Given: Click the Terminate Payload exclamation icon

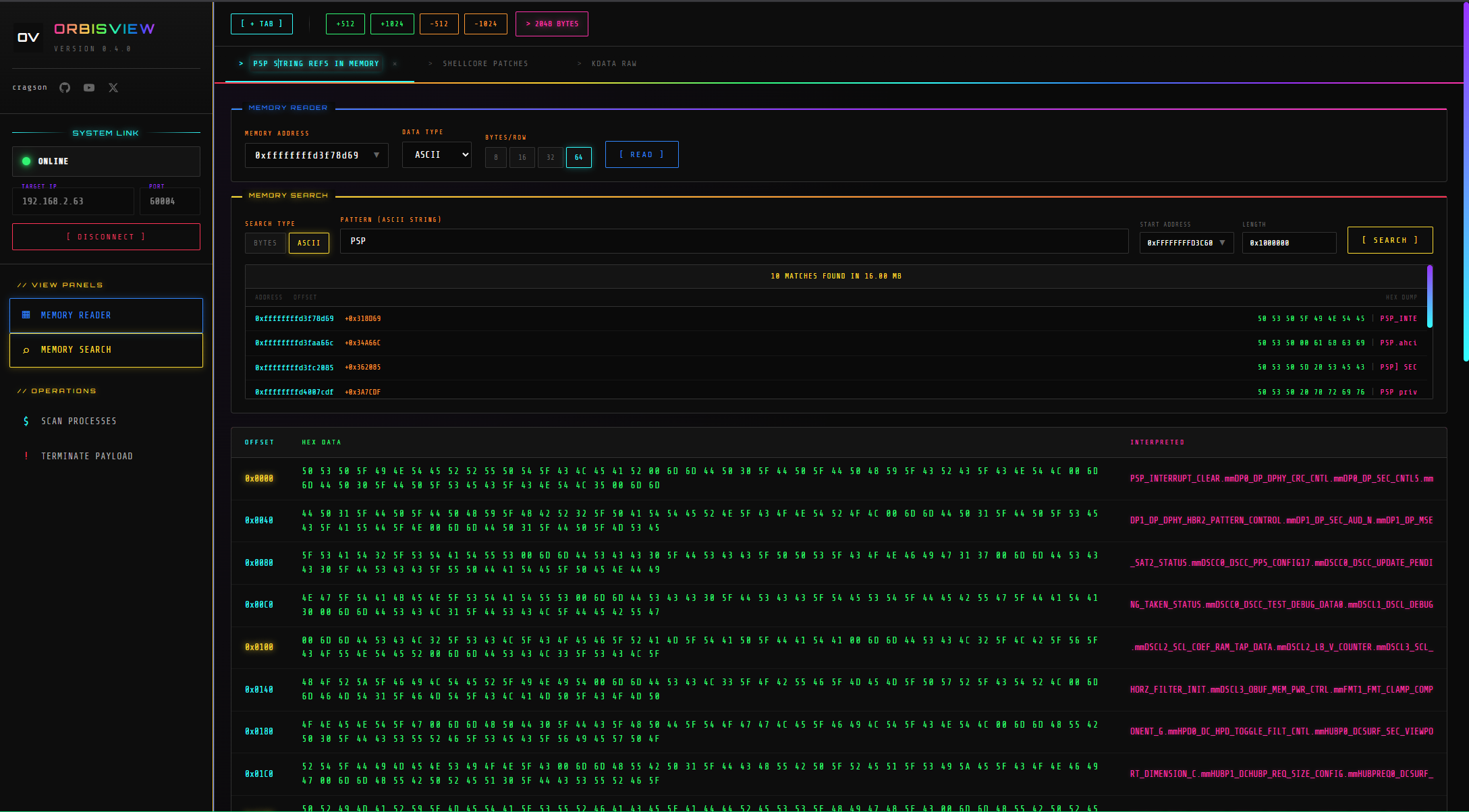Looking at the screenshot, I should click(26, 456).
